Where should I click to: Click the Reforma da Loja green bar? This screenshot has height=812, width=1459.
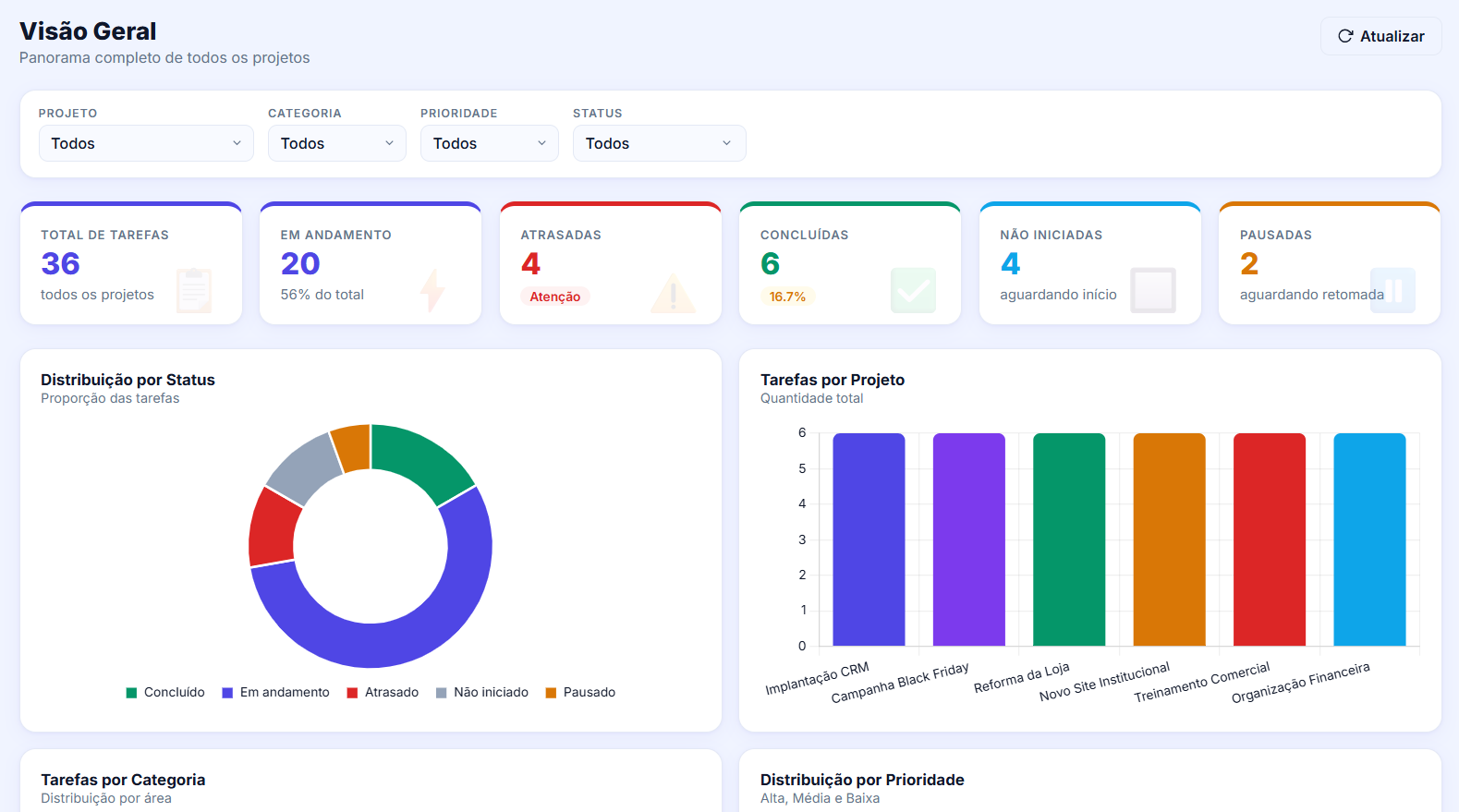click(1069, 539)
